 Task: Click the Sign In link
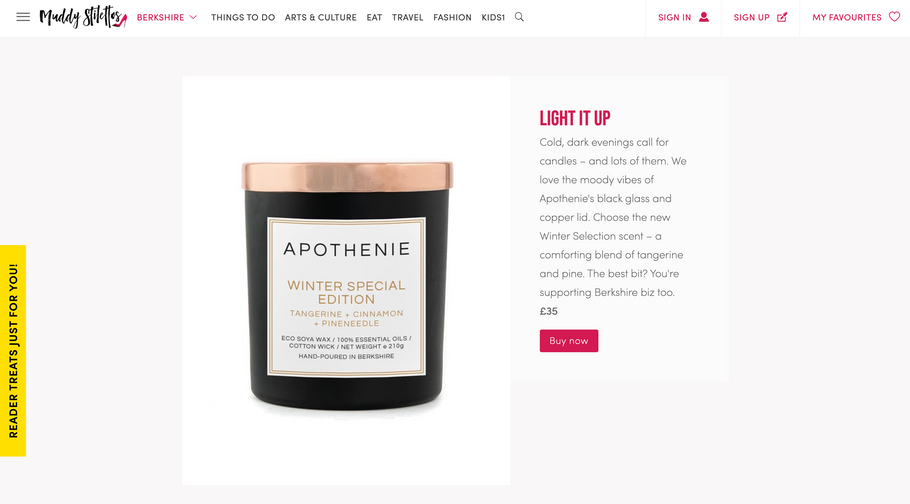point(674,17)
